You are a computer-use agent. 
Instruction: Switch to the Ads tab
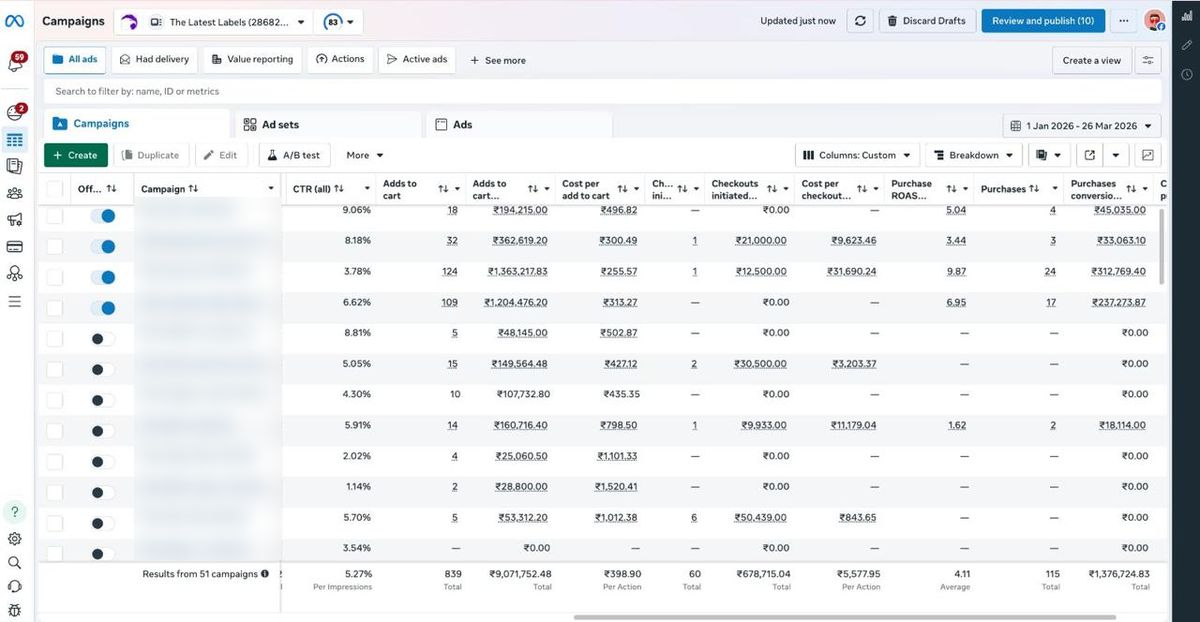tap(520, 125)
